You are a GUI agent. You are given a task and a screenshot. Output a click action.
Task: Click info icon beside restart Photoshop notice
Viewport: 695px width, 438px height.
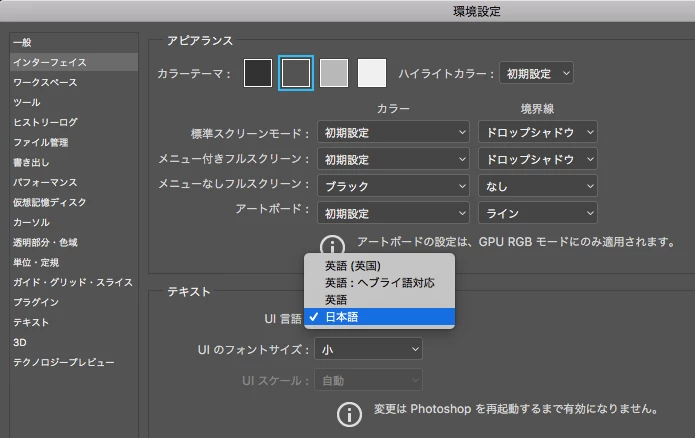pyautogui.click(x=349, y=415)
